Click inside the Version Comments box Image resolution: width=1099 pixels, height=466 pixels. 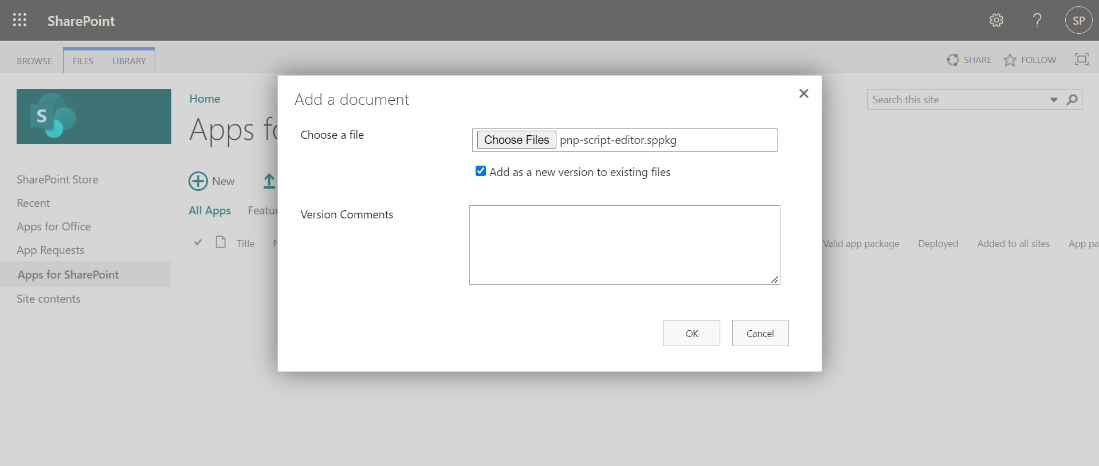pos(624,245)
